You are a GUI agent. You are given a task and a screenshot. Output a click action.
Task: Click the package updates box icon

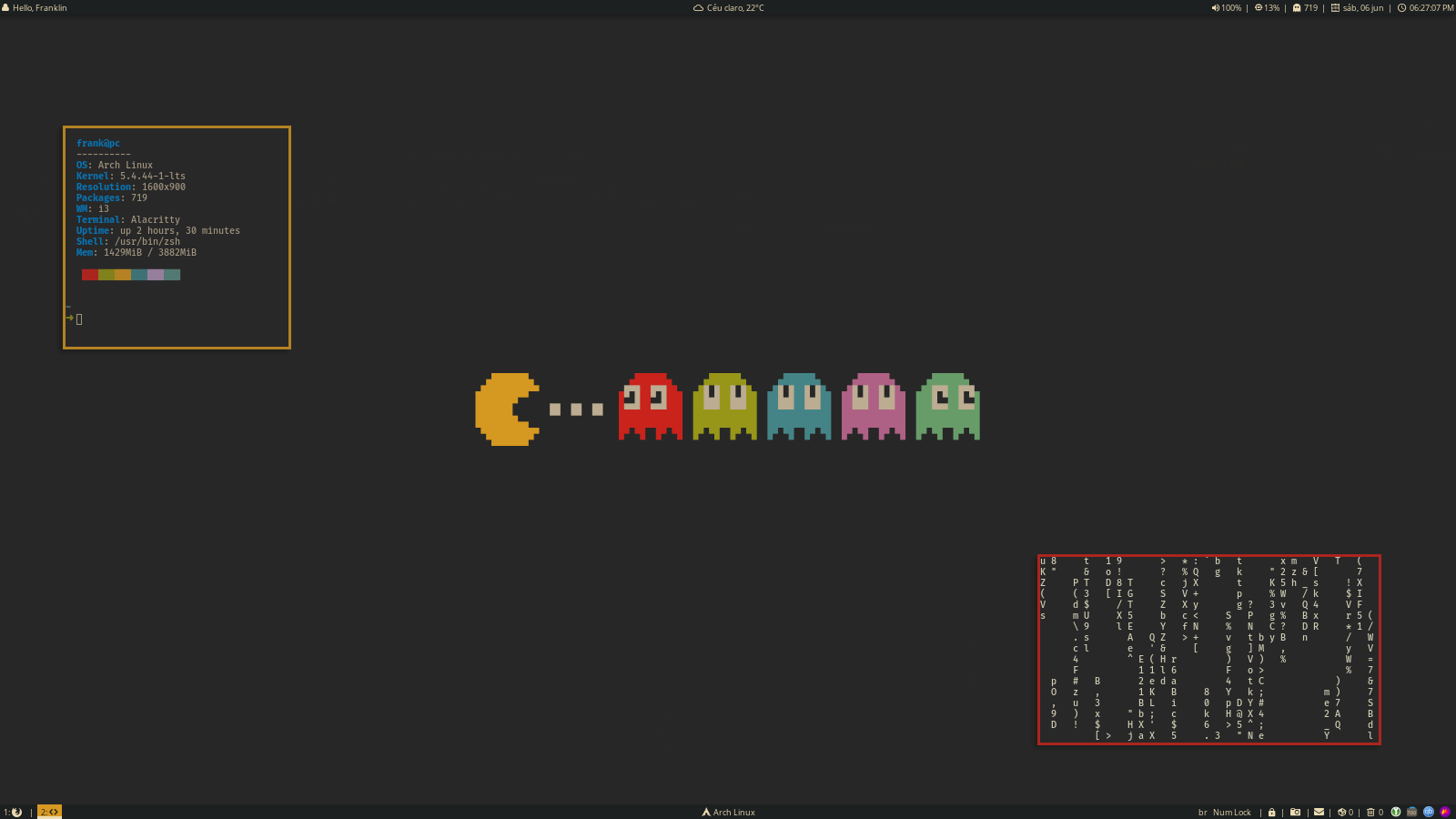[1345, 812]
